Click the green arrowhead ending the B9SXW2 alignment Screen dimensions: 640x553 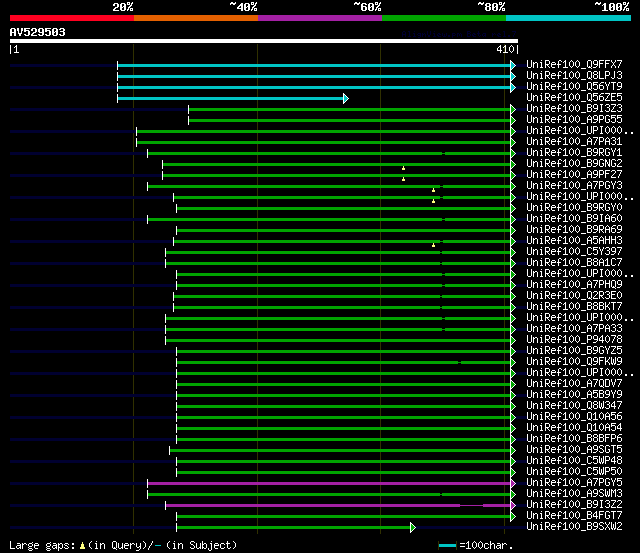click(x=413, y=527)
